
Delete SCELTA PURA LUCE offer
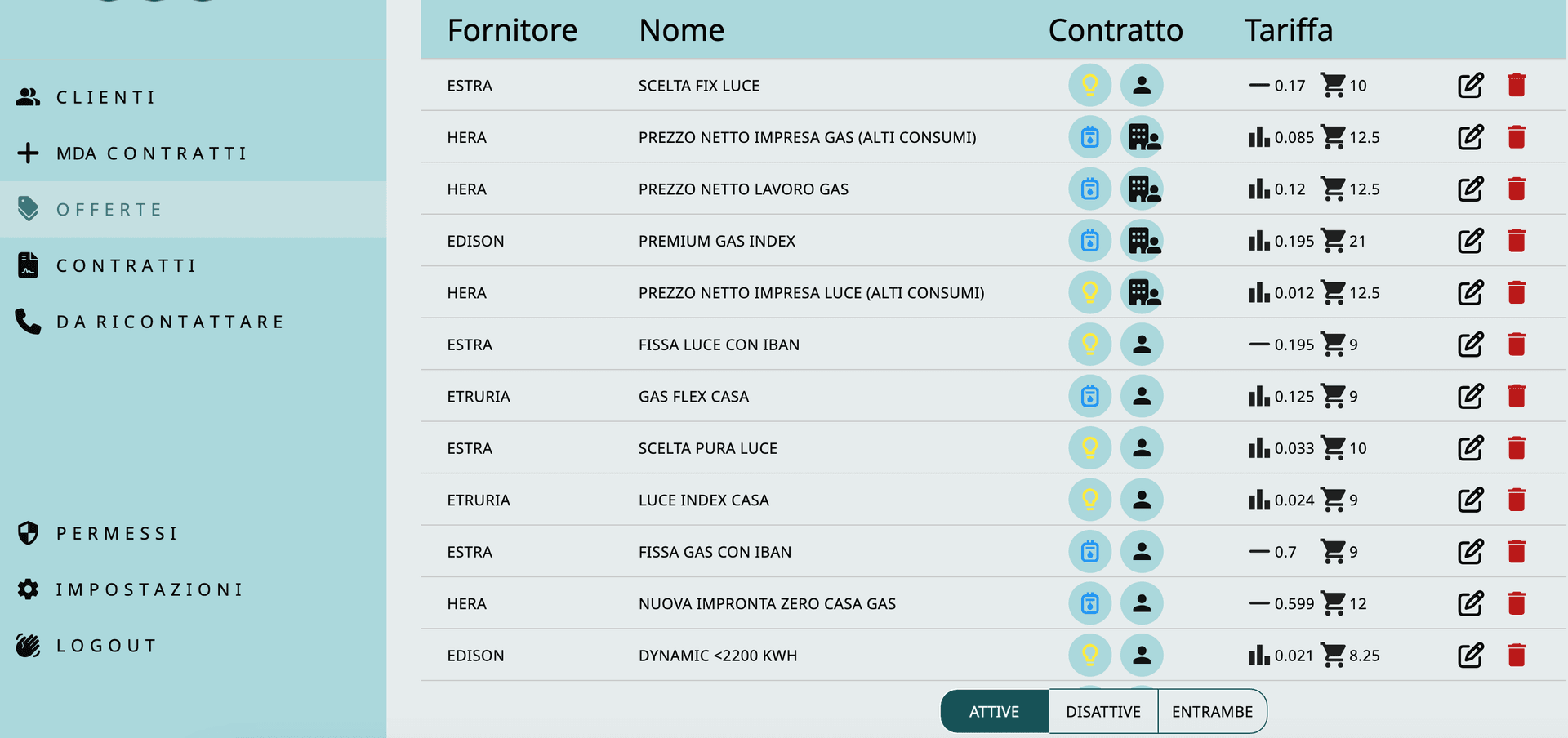1517,448
